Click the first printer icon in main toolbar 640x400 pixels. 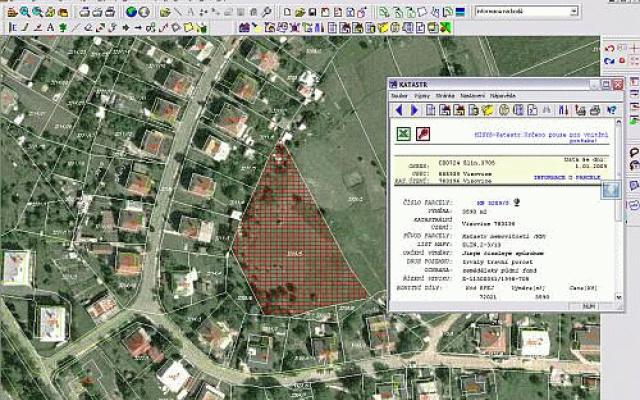click(x=84, y=12)
